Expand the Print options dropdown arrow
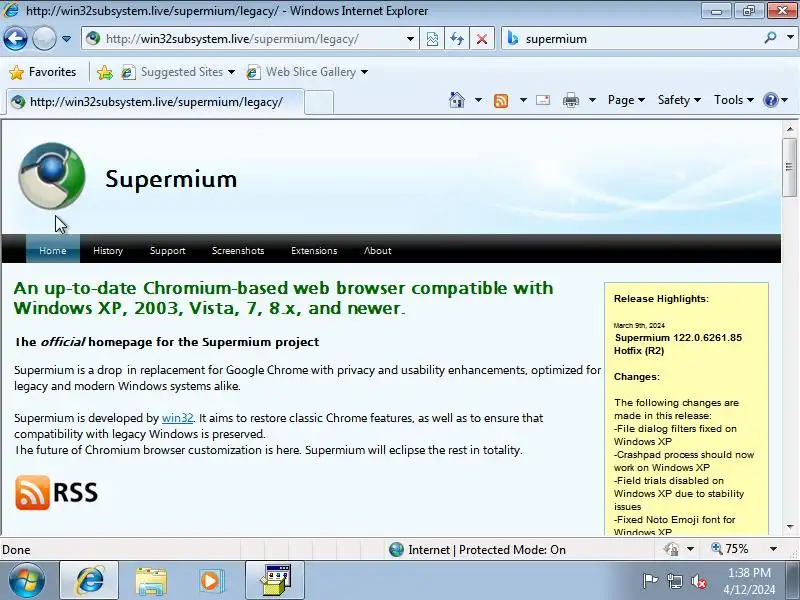The width and height of the screenshot is (800, 600). 592,100
